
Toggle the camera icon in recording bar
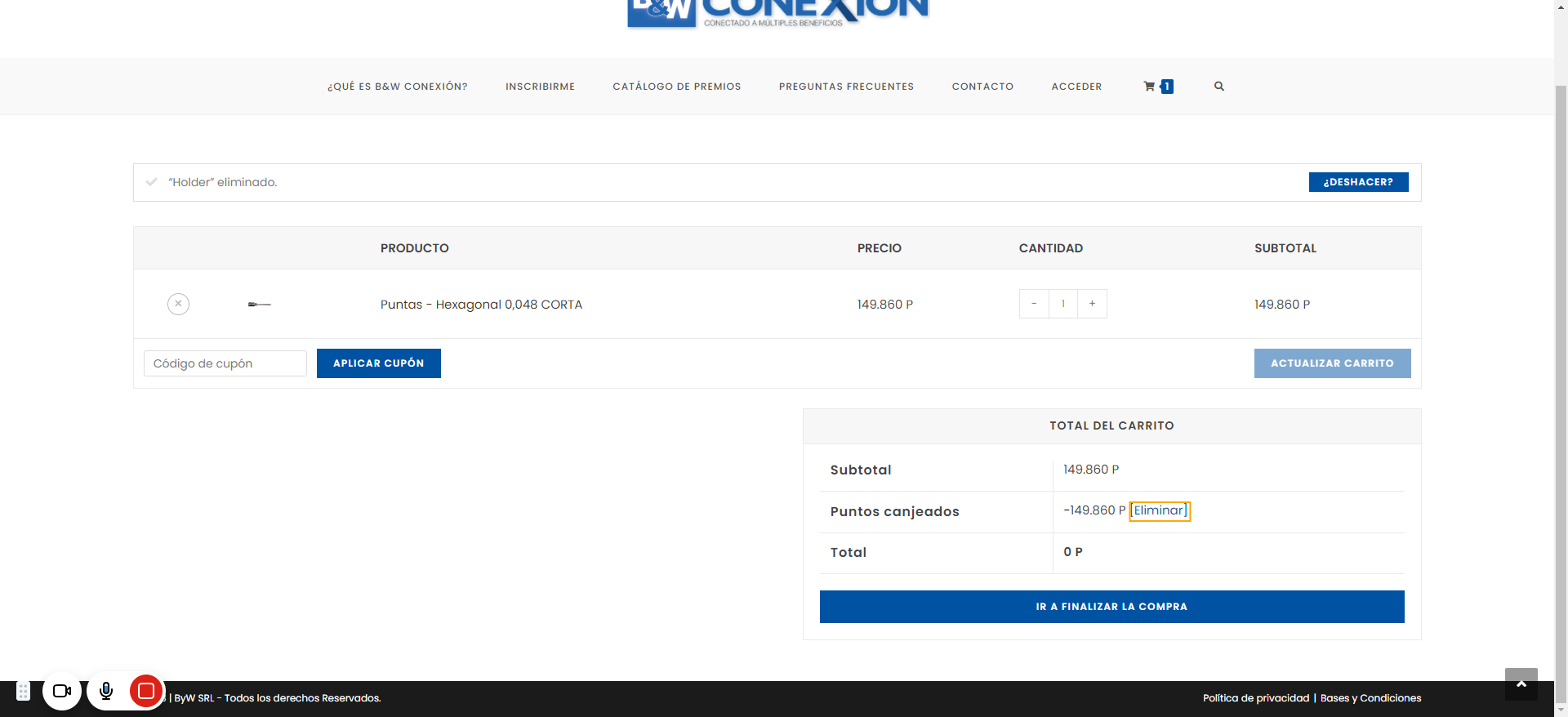[x=62, y=691]
